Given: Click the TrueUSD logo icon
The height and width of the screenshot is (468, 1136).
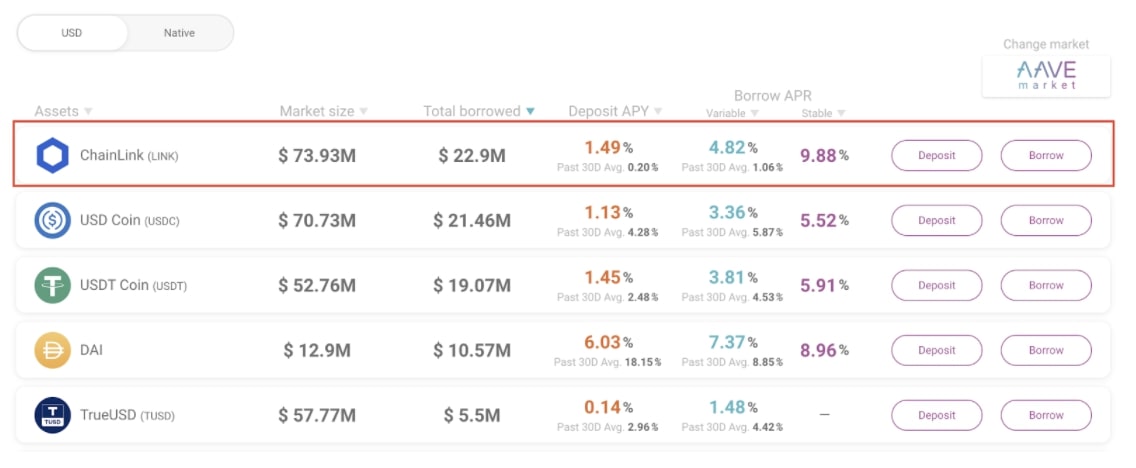Looking at the screenshot, I should coord(53,416).
